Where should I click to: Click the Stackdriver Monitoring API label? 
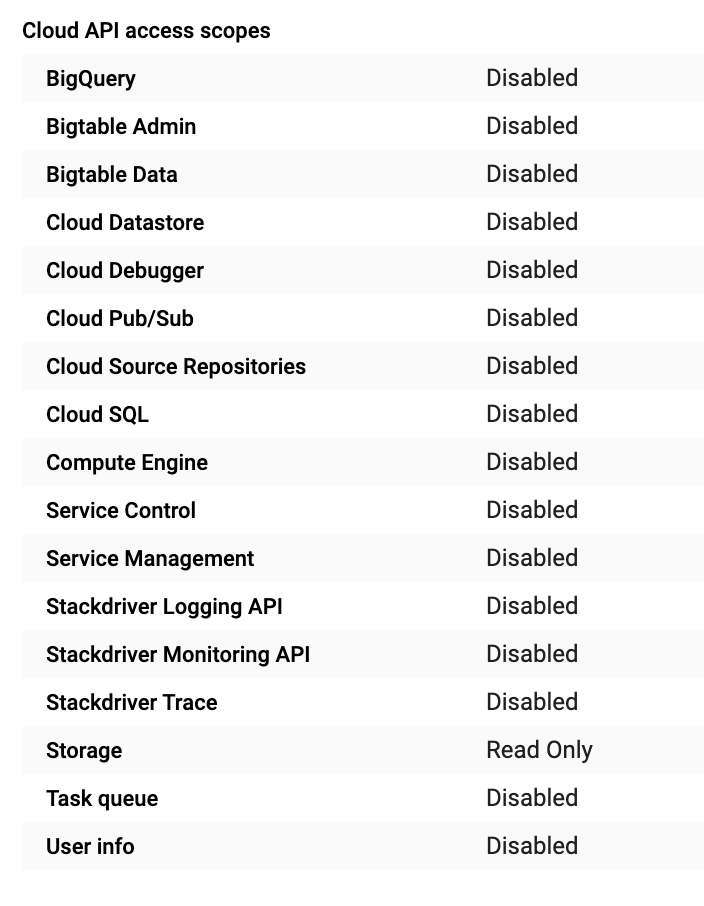point(178,654)
